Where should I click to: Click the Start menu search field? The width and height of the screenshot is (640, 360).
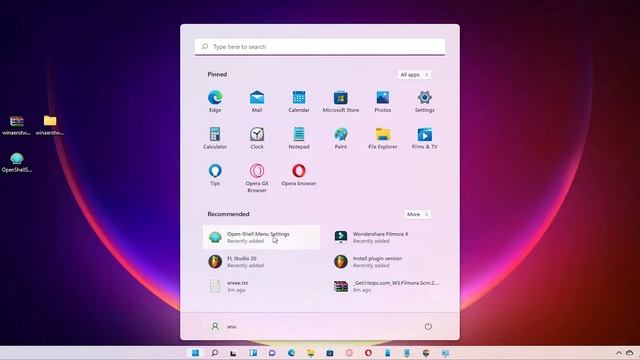pyautogui.click(x=320, y=47)
